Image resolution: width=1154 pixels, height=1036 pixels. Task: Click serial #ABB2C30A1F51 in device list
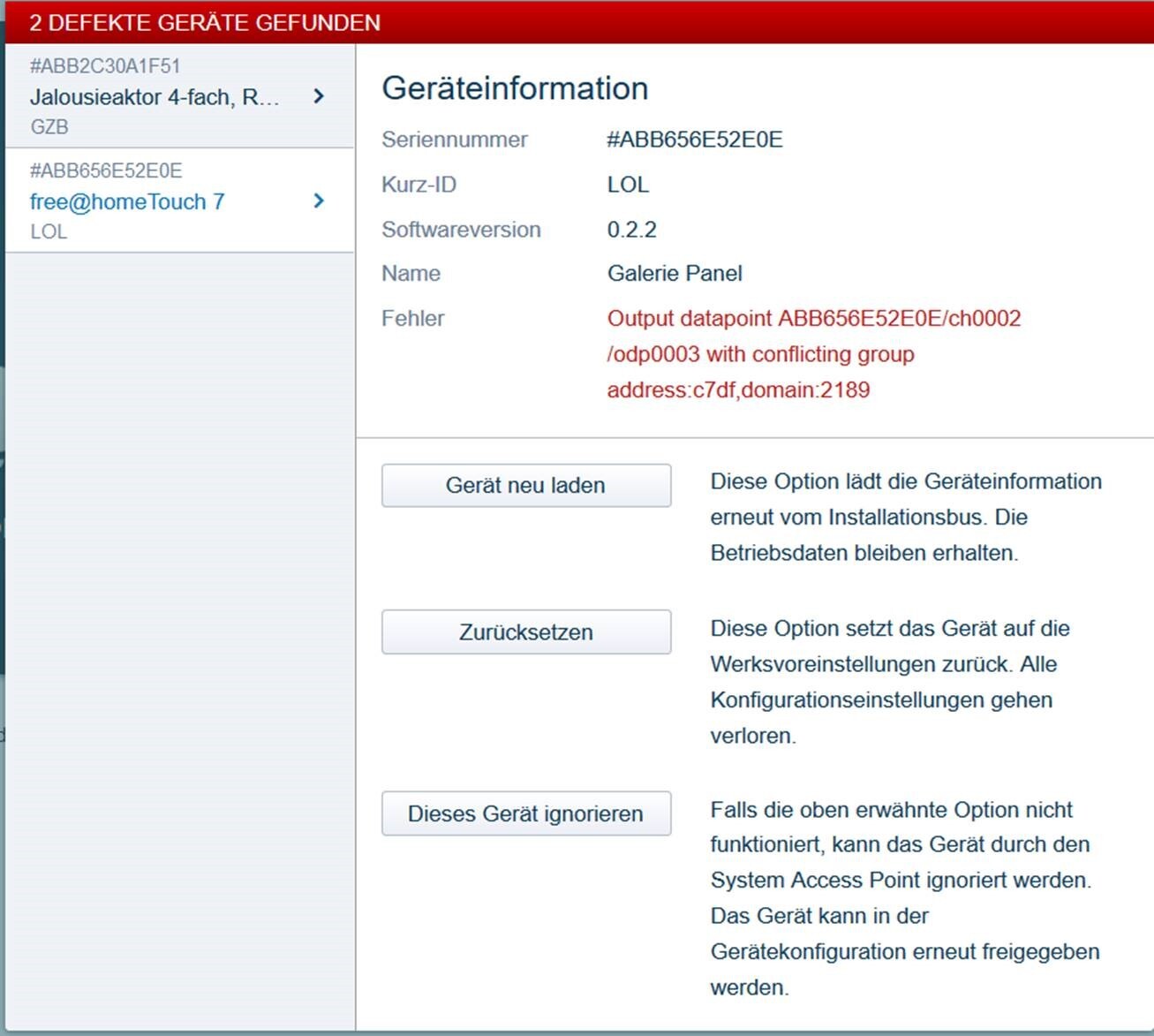click(105, 66)
